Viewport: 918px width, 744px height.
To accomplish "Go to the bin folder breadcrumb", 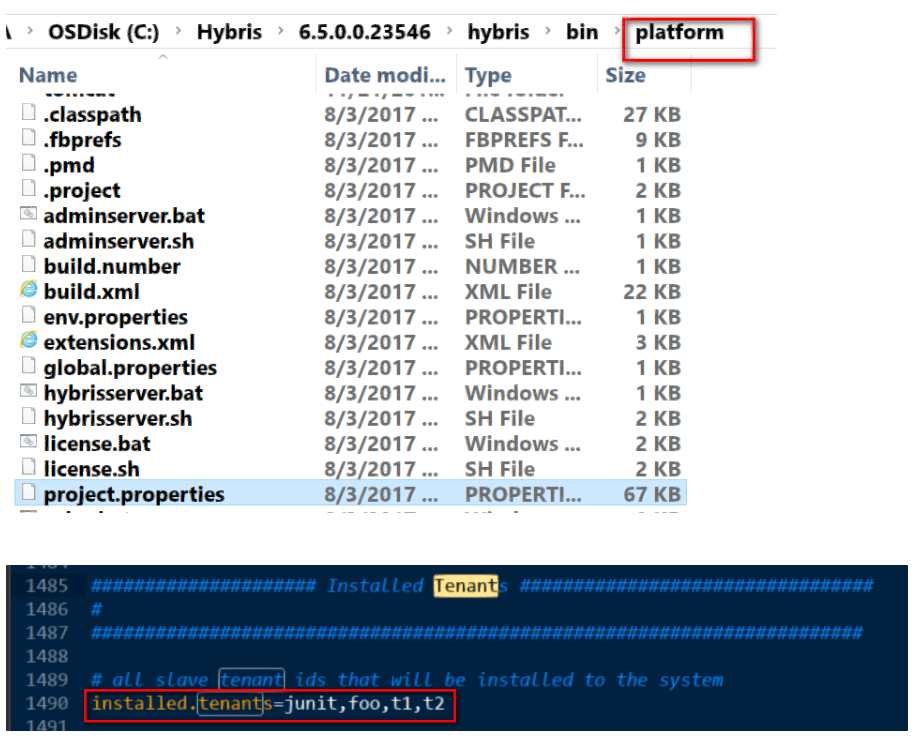I will pyautogui.click(x=582, y=32).
